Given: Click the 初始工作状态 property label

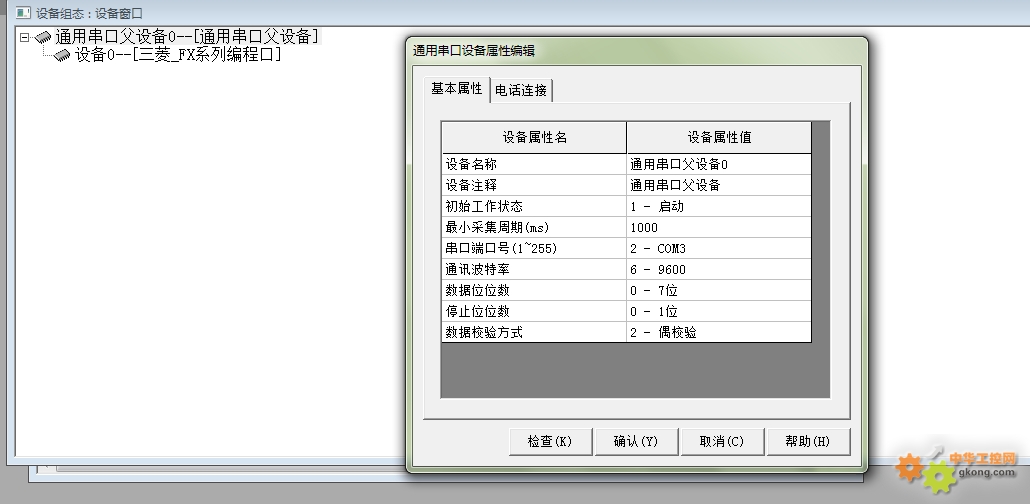Looking at the screenshot, I should [534, 206].
